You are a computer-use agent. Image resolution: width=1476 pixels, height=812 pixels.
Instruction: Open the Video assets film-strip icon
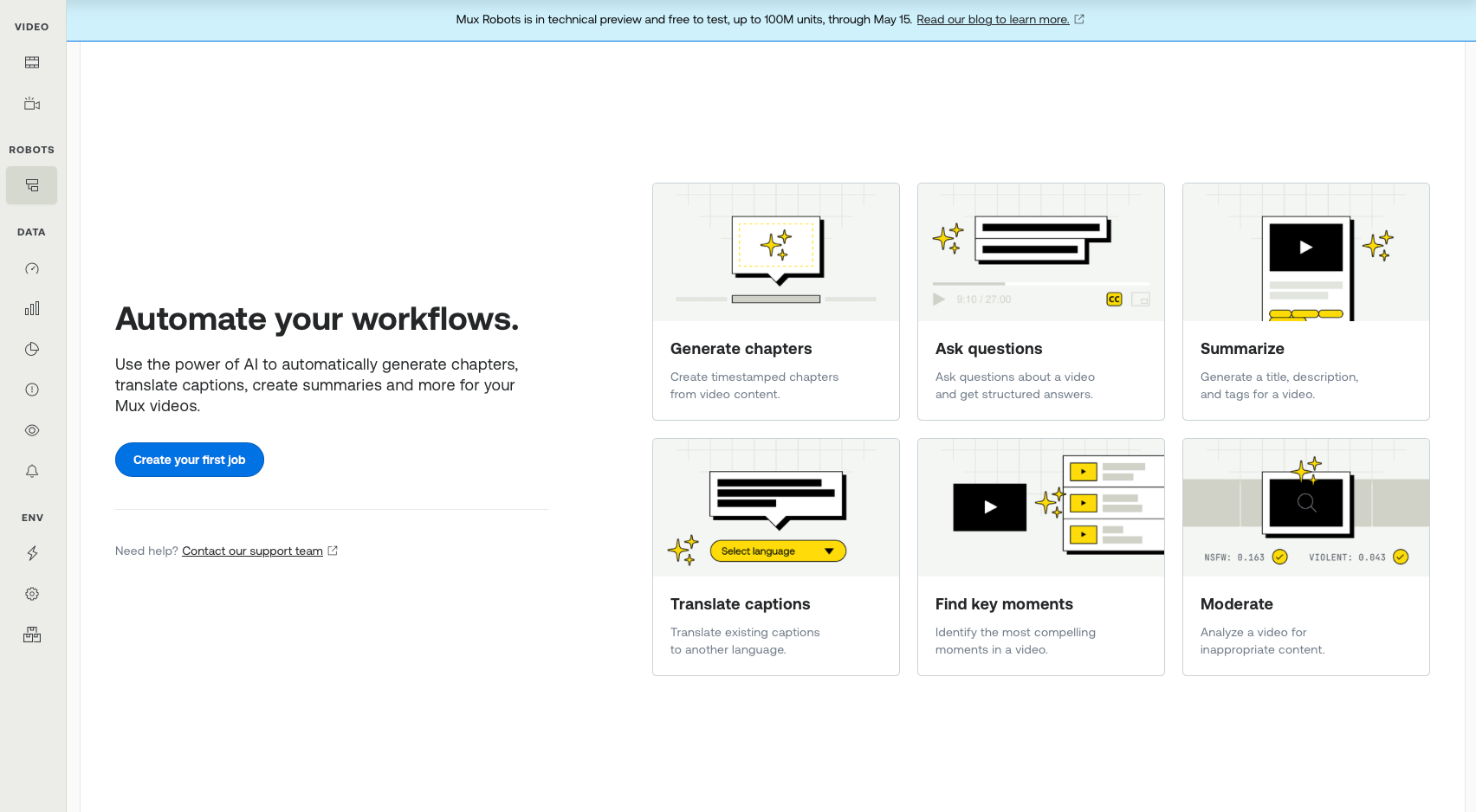click(x=32, y=62)
